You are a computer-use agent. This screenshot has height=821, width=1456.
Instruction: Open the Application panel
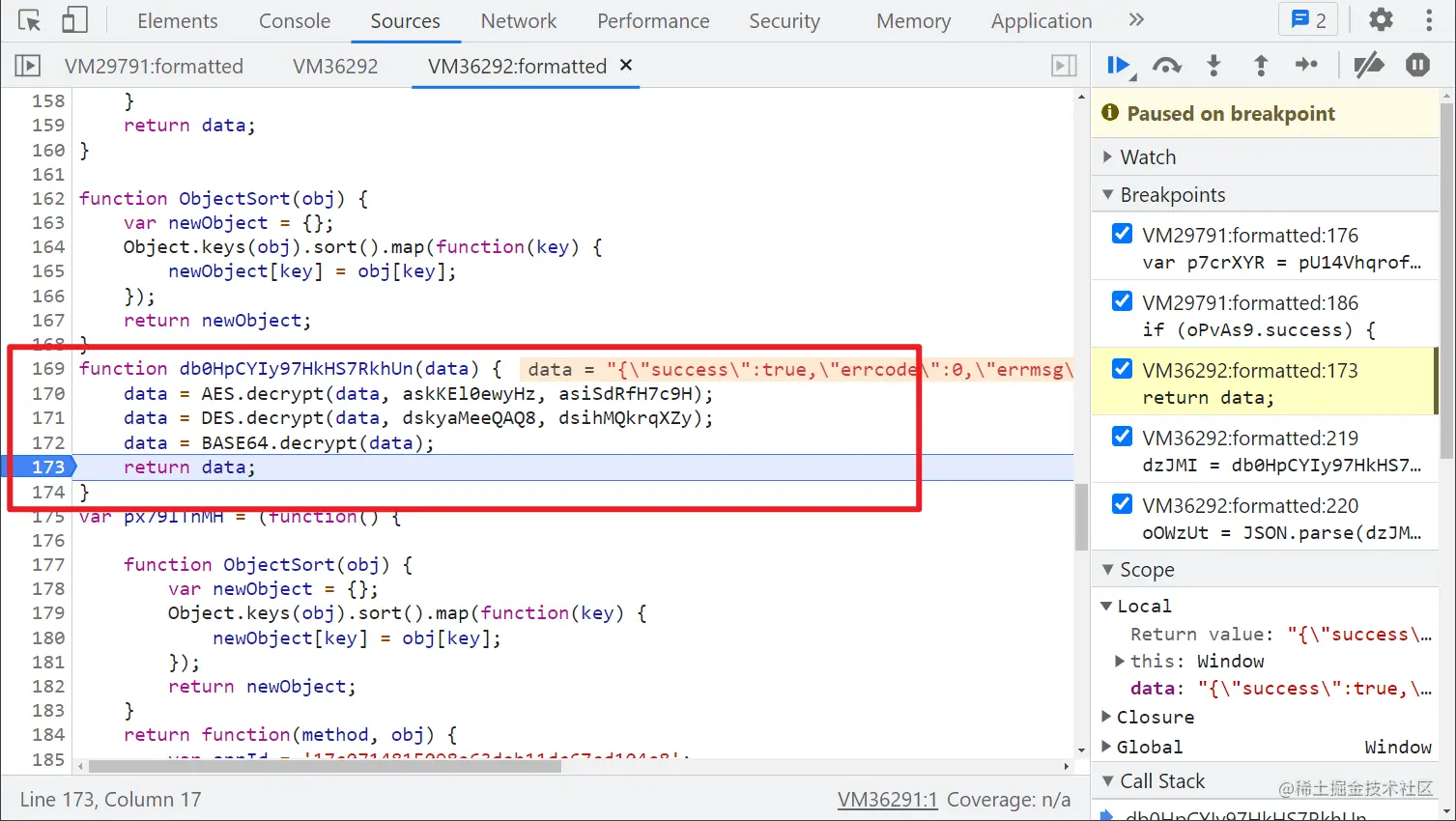pos(1042,20)
